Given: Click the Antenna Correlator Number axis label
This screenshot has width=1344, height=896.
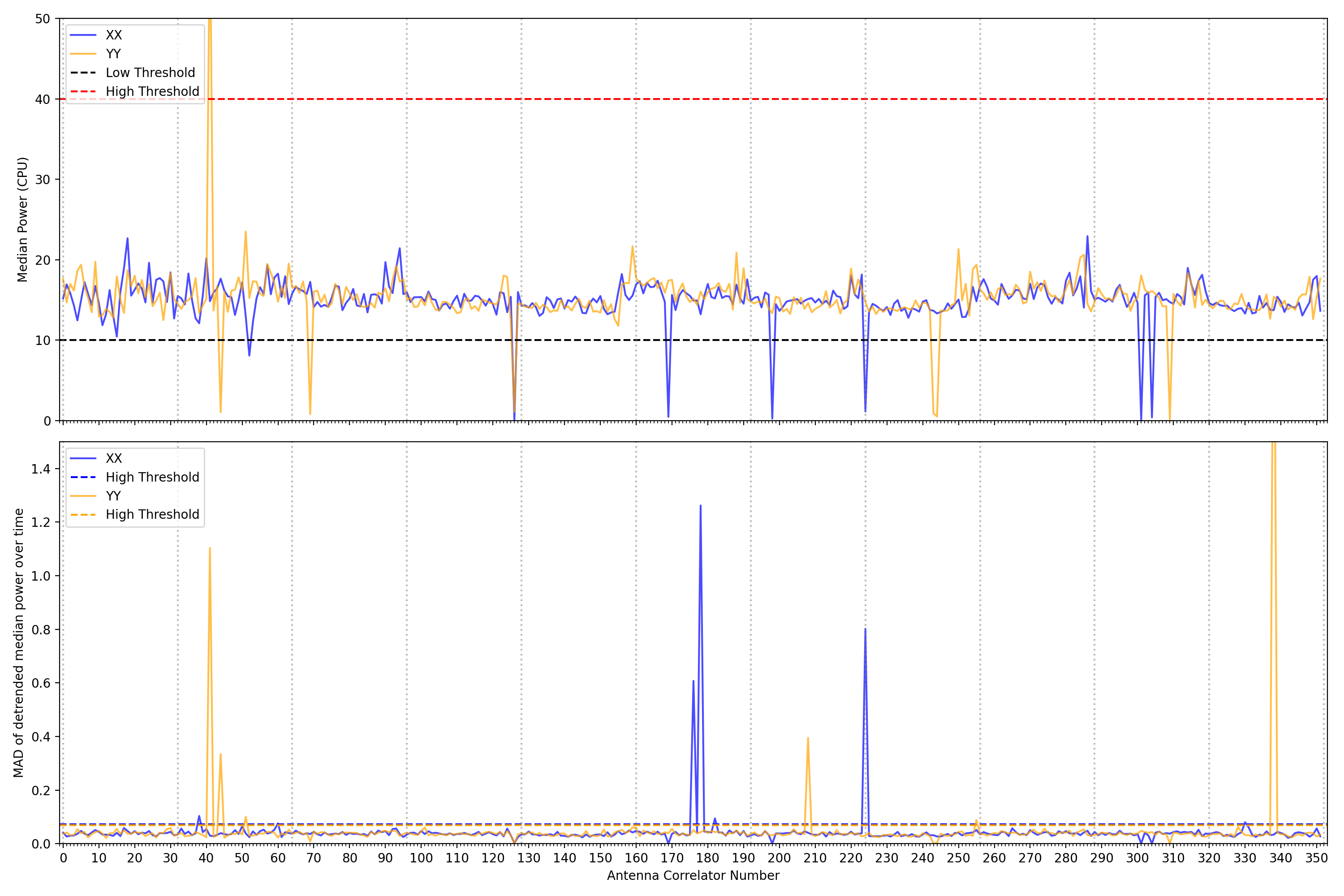Looking at the screenshot, I should point(693,875).
